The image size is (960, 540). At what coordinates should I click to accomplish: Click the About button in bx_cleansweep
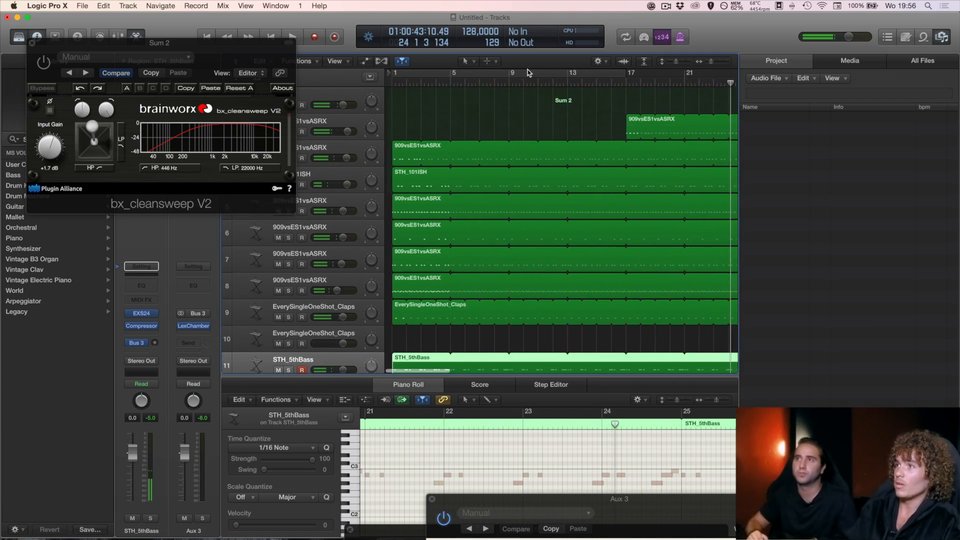tap(282, 88)
